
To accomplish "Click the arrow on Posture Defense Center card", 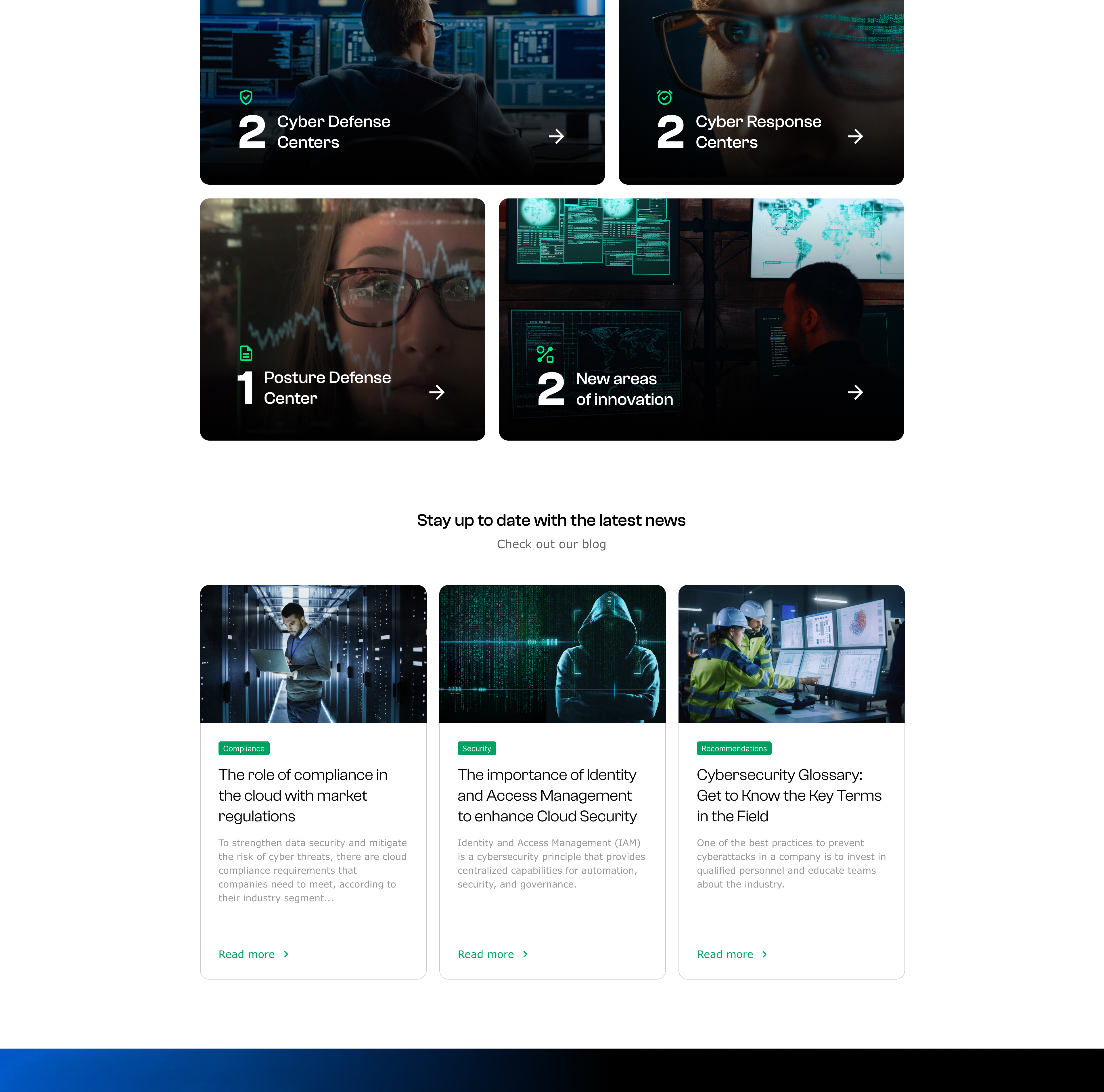I will click(x=437, y=392).
